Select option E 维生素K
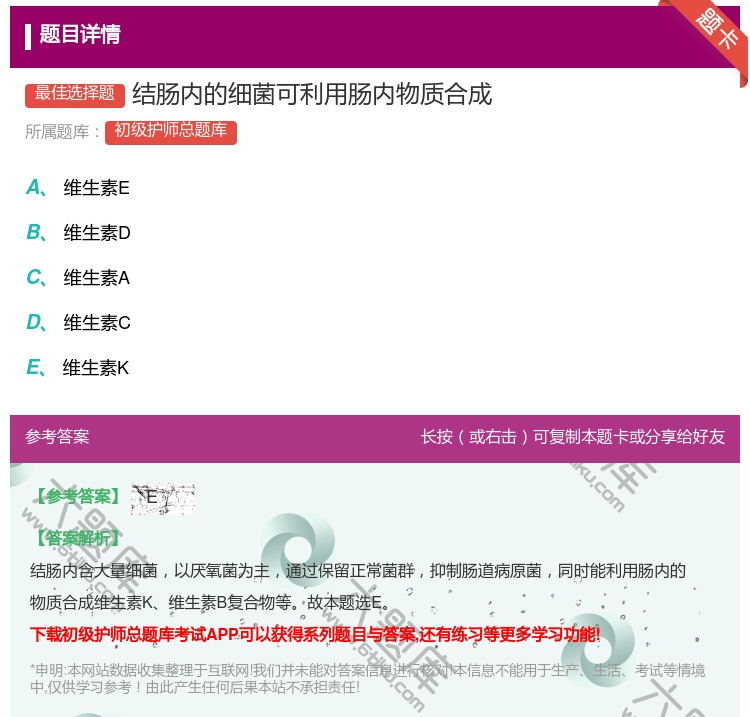This screenshot has height=717, width=750. pyautogui.click(x=77, y=367)
